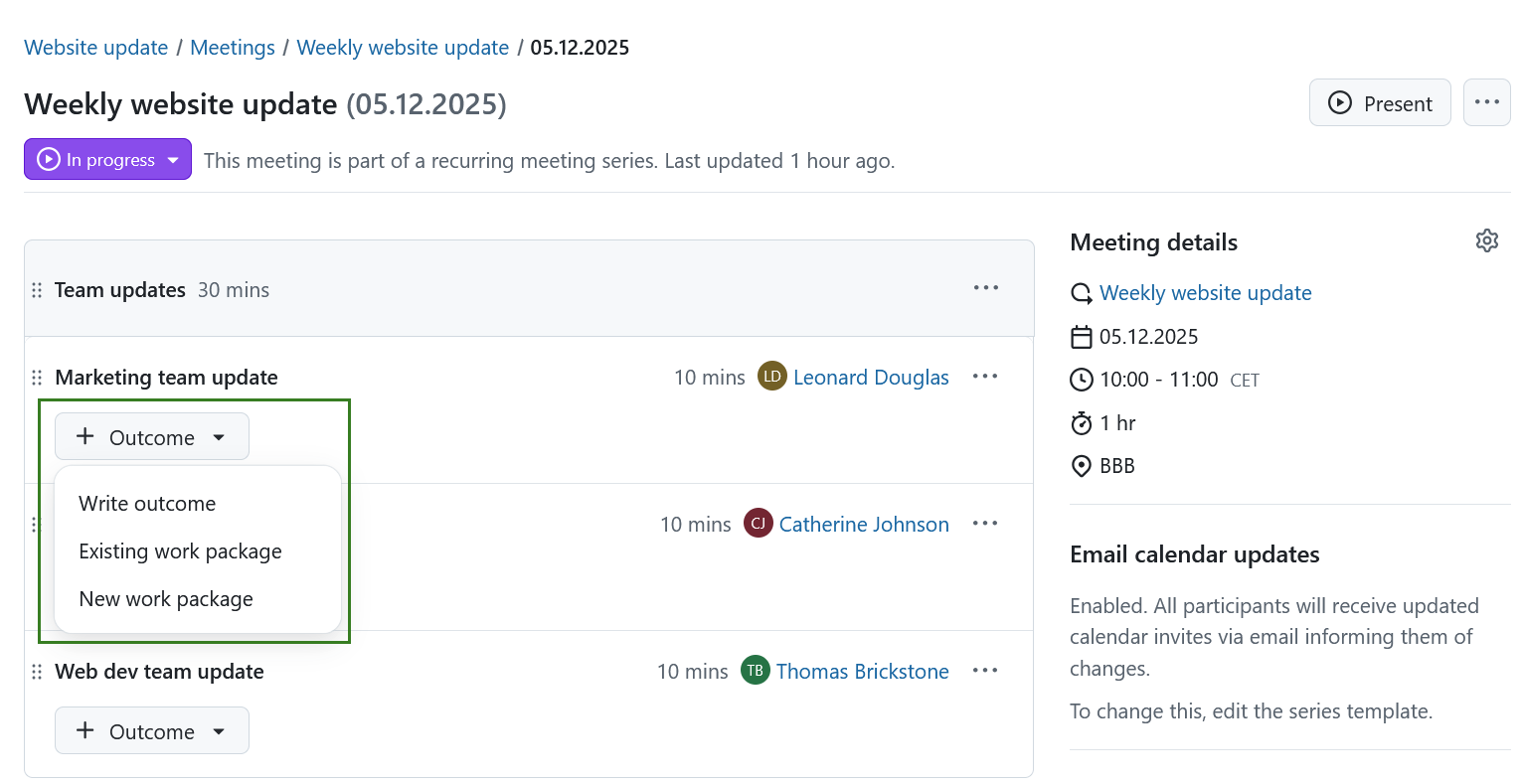Open the three-dot menu for Team updates section

coord(985,288)
